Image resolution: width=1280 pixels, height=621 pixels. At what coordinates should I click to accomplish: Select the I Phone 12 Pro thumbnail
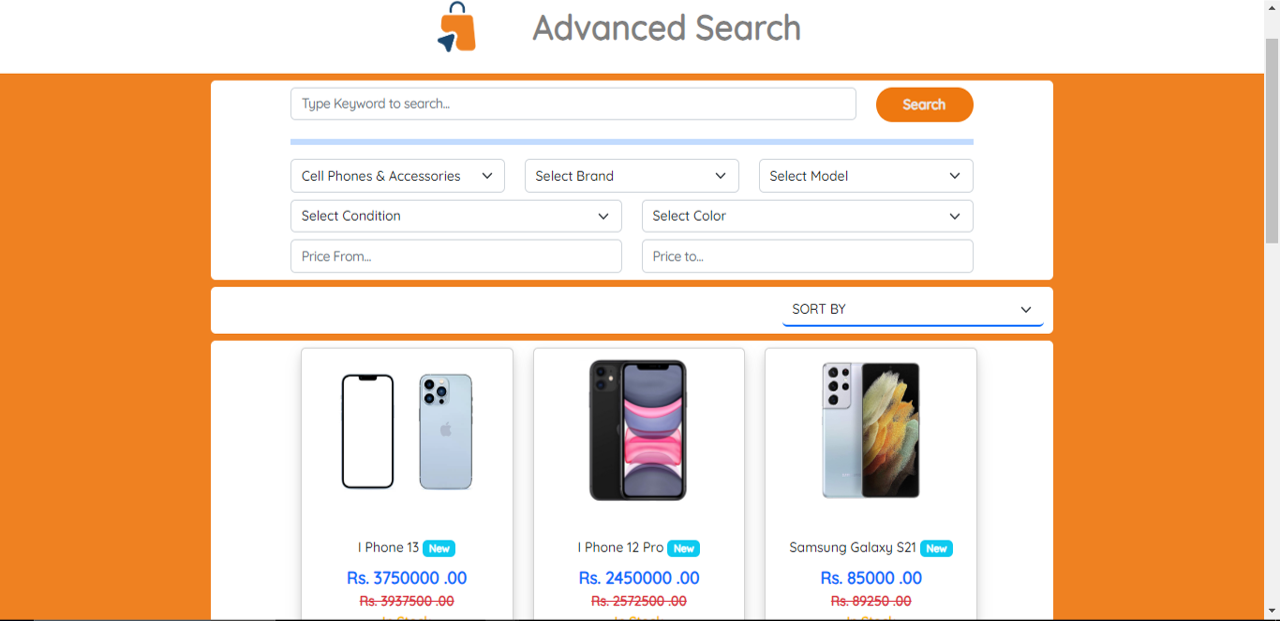click(x=638, y=430)
